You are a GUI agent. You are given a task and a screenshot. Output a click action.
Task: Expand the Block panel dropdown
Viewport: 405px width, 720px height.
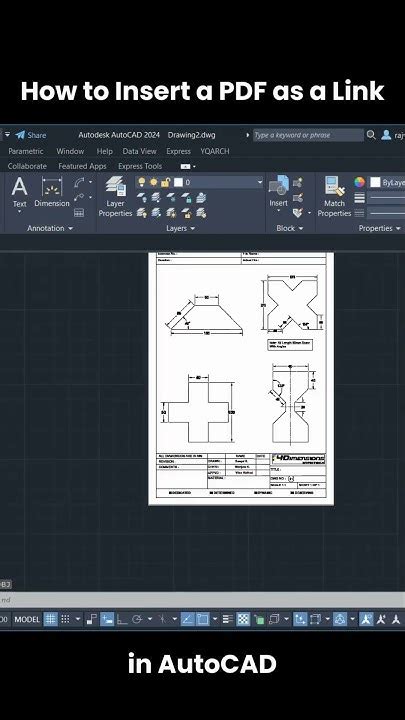pyautogui.click(x=290, y=228)
